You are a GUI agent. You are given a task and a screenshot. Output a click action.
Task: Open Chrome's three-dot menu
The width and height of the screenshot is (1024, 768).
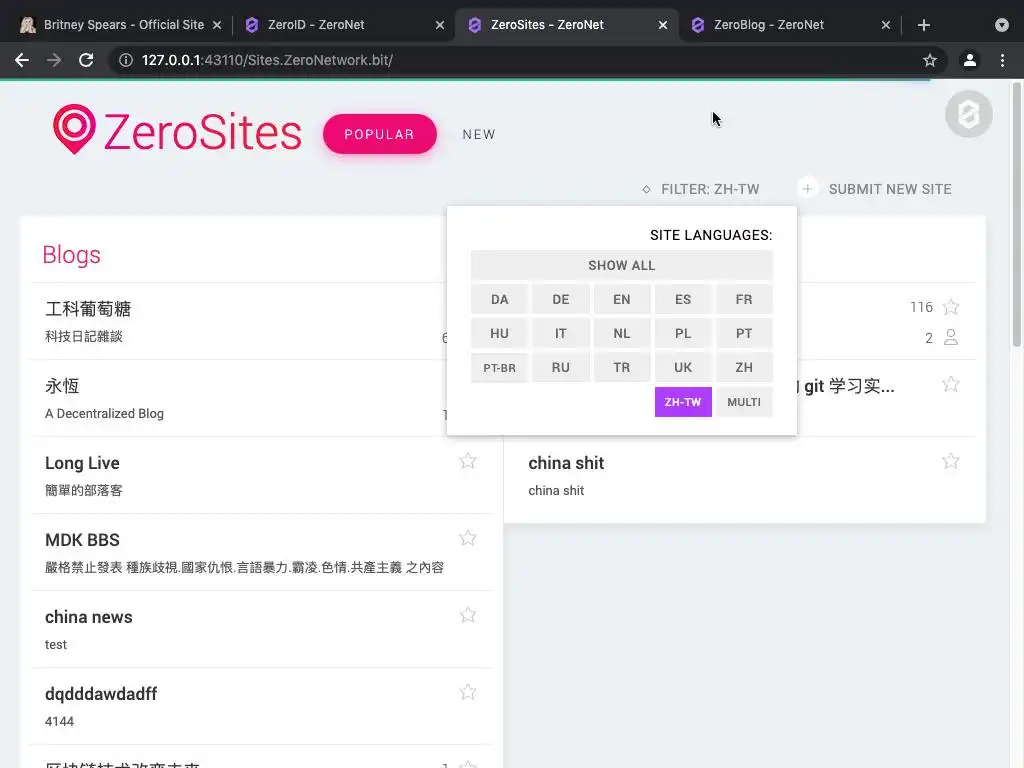pos(1002,60)
